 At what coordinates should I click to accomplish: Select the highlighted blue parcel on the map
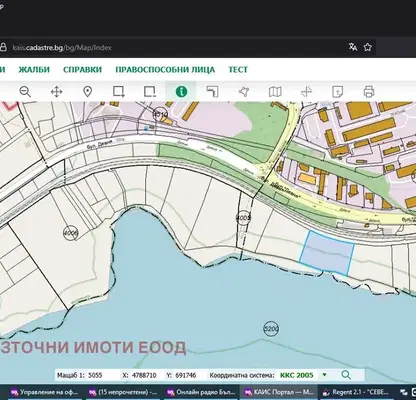click(327, 253)
